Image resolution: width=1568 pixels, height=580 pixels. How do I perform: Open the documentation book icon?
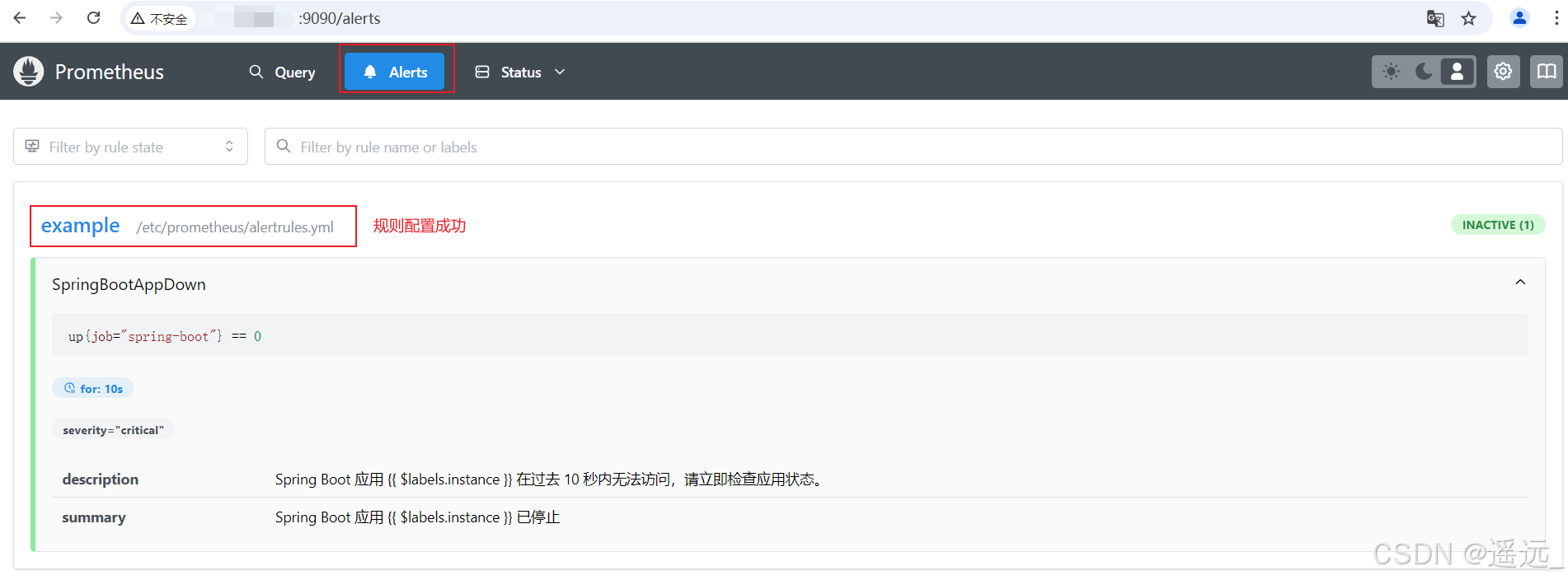(1547, 72)
